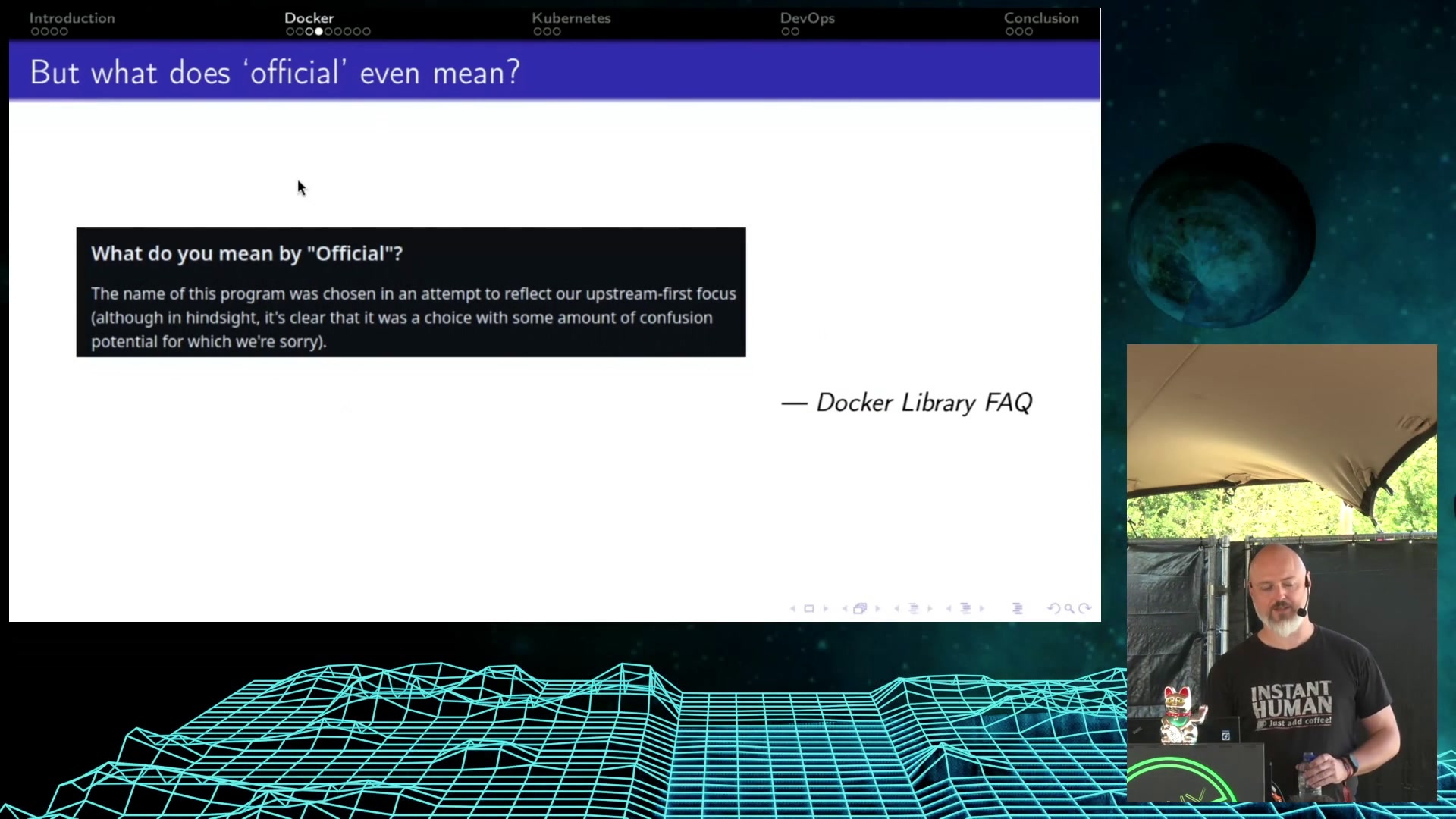Click the slide rectangle navigation icon
This screenshot has height=819, width=1456.
tap(809, 608)
